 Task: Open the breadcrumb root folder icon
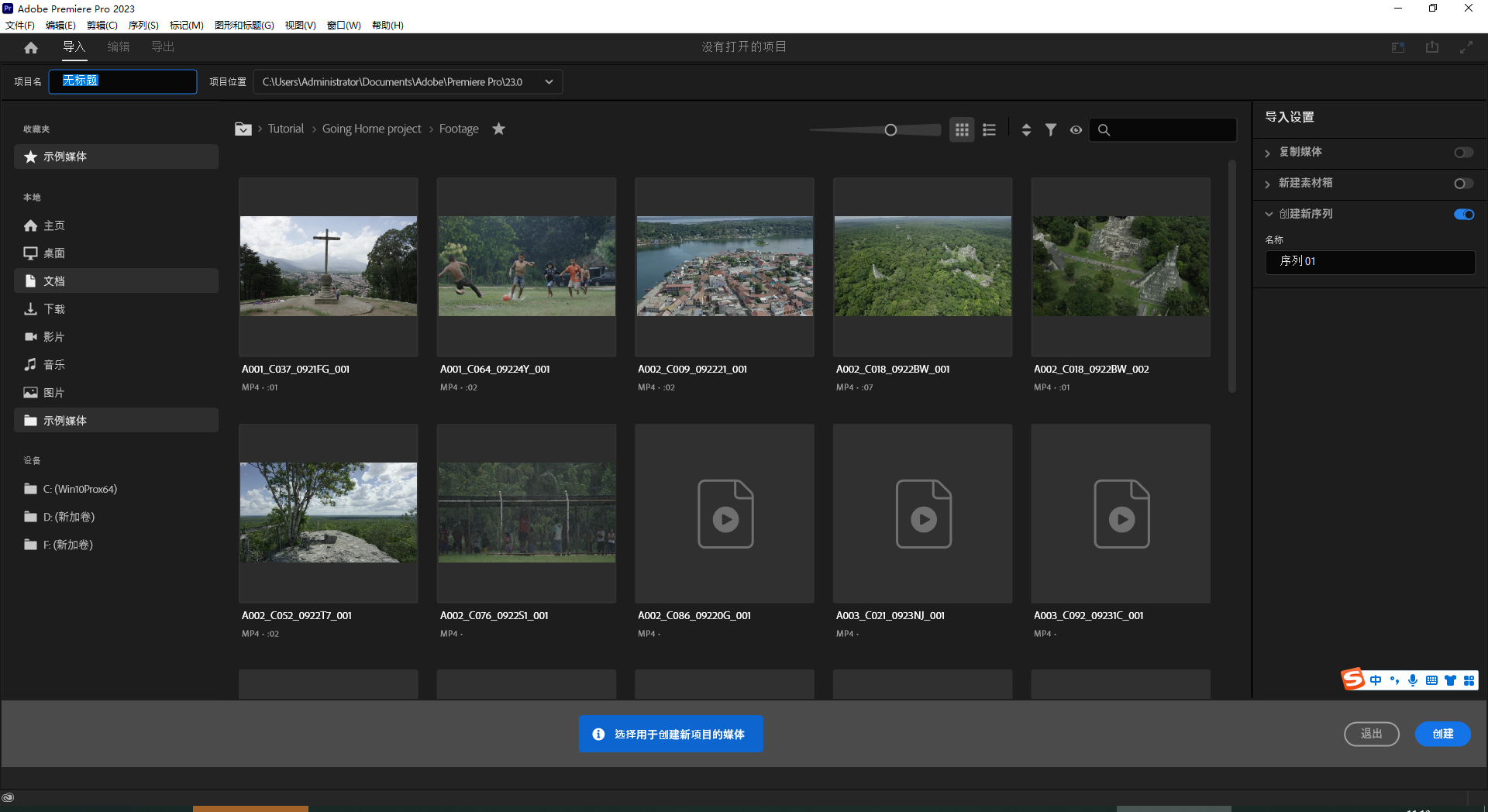point(243,129)
